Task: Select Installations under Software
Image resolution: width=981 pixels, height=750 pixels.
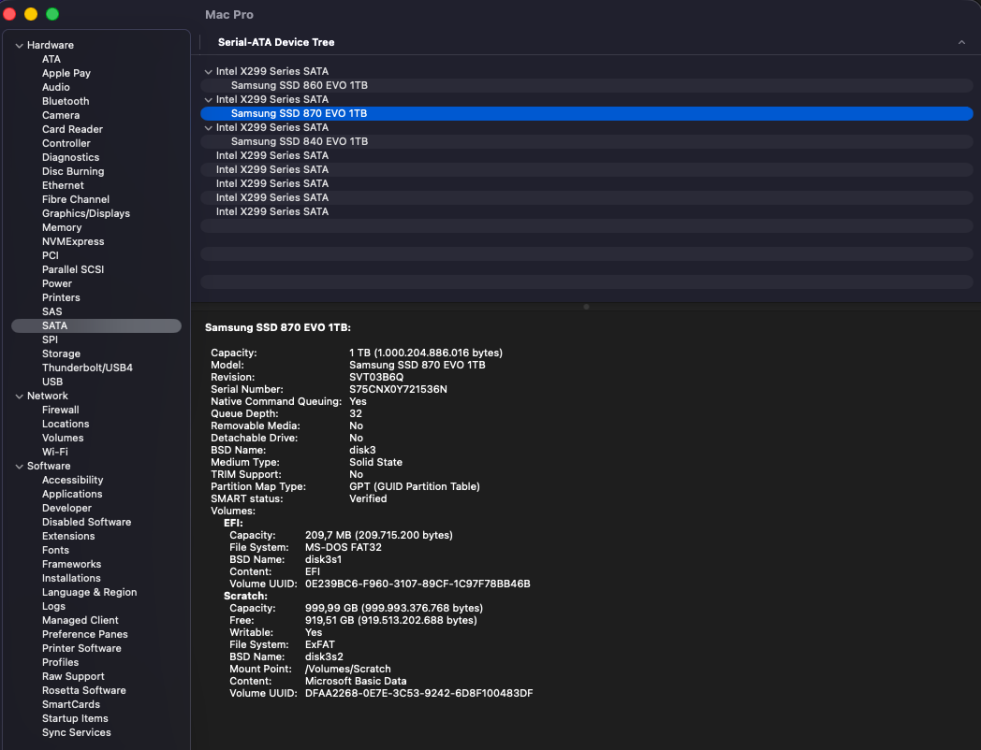Action: [71, 578]
